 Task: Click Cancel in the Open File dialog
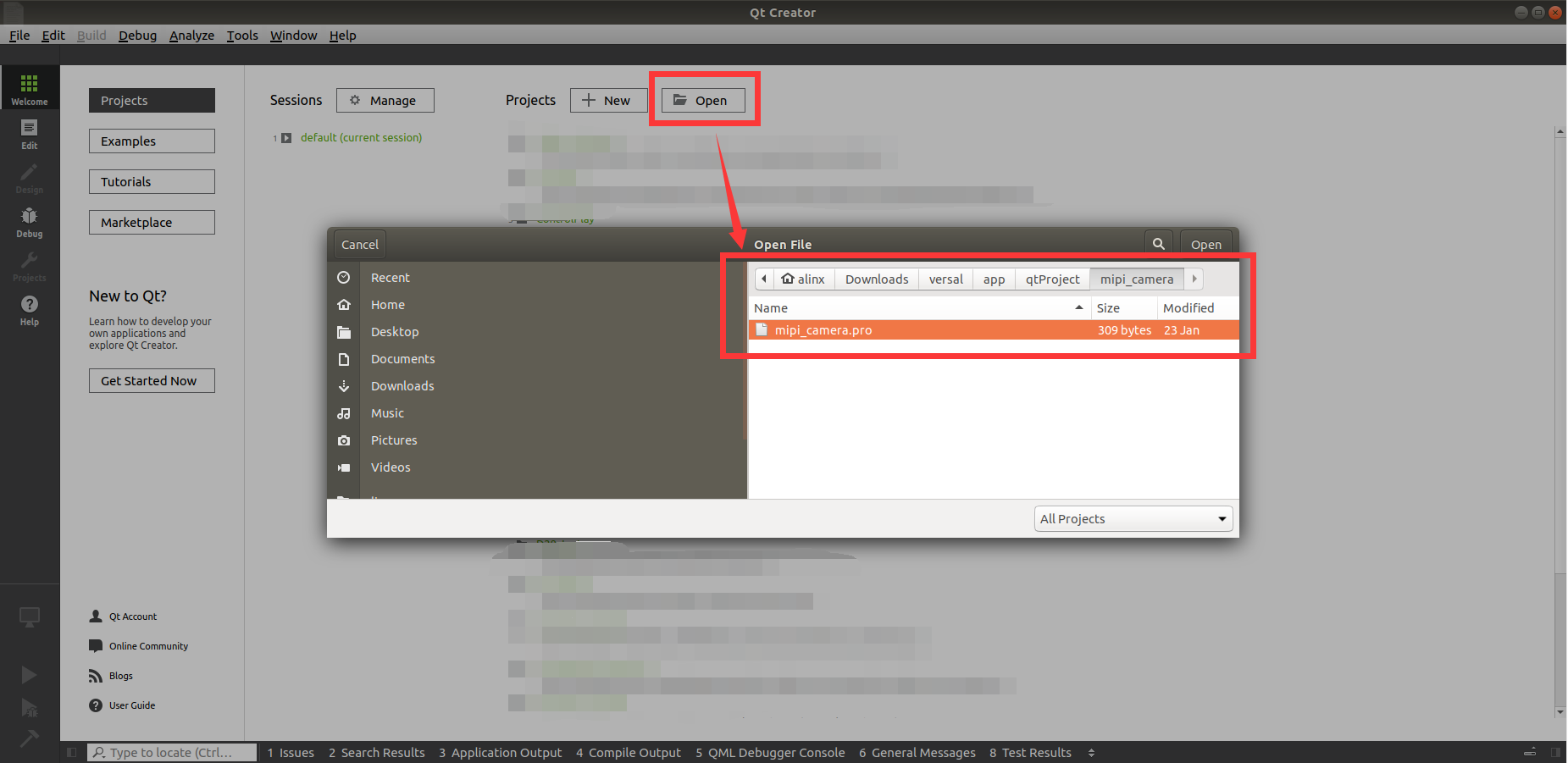point(360,245)
